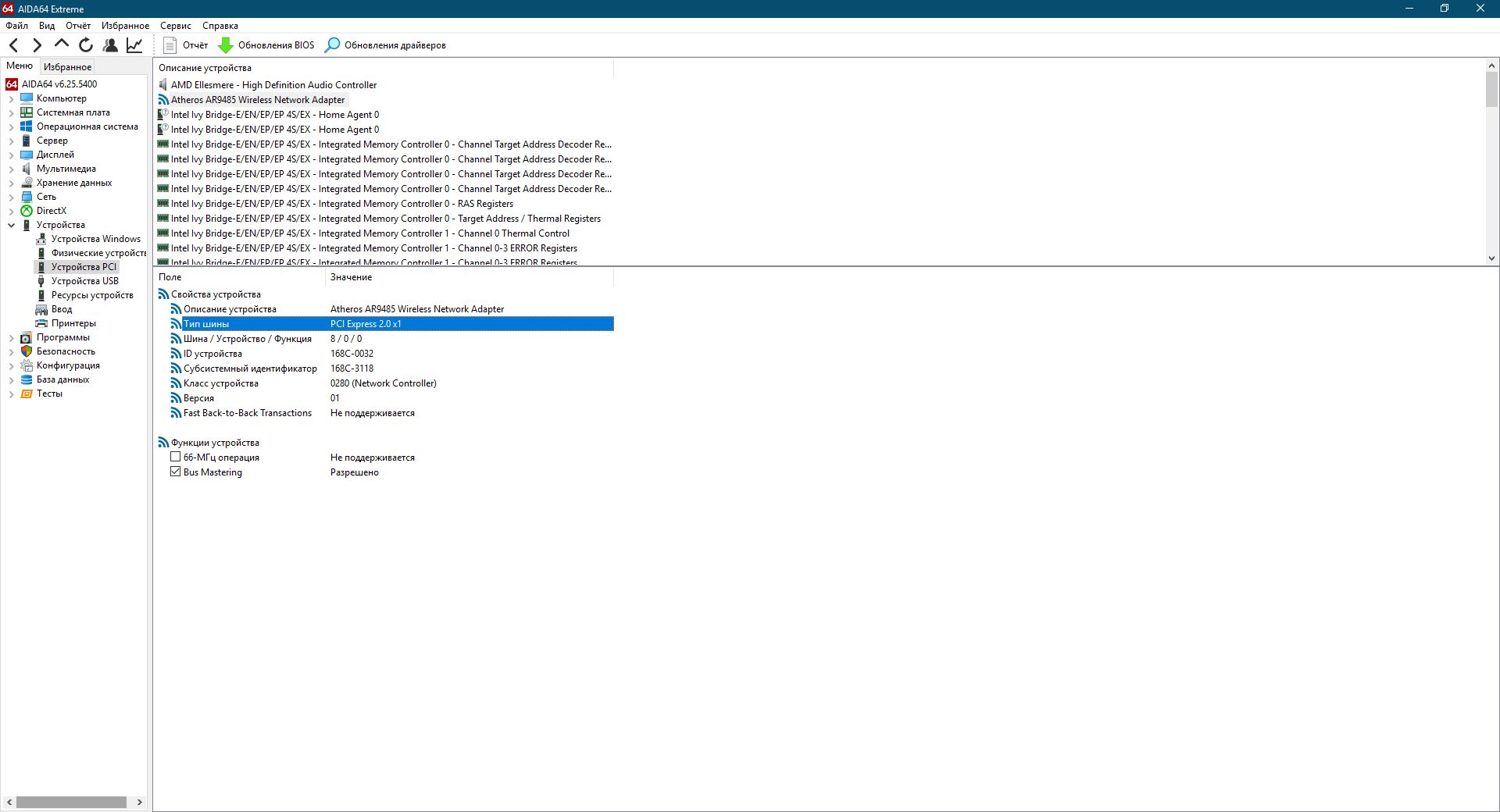Select AMD Ellesmere High Definition Audio Controller row
Screen dimensions: 1500x812
click(273, 85)
